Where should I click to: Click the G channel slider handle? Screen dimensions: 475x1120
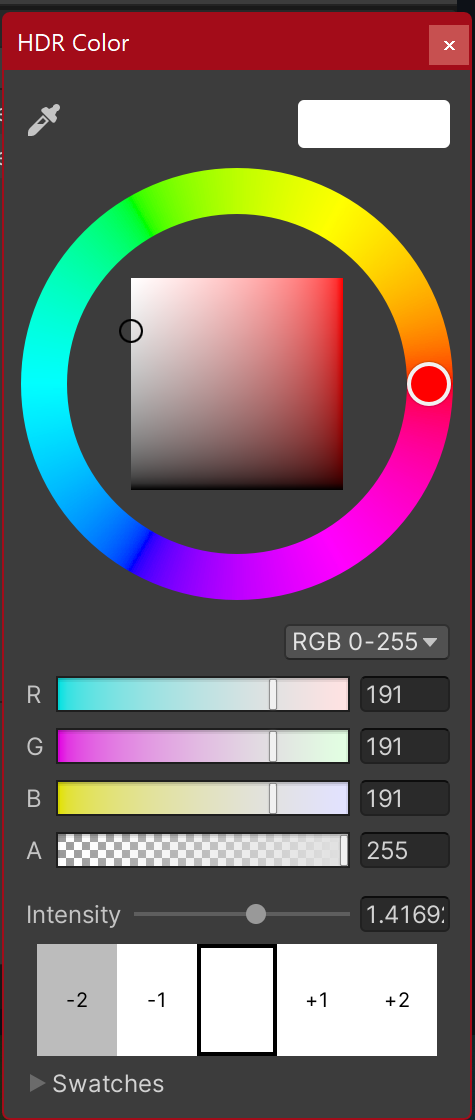pos(273,746)
